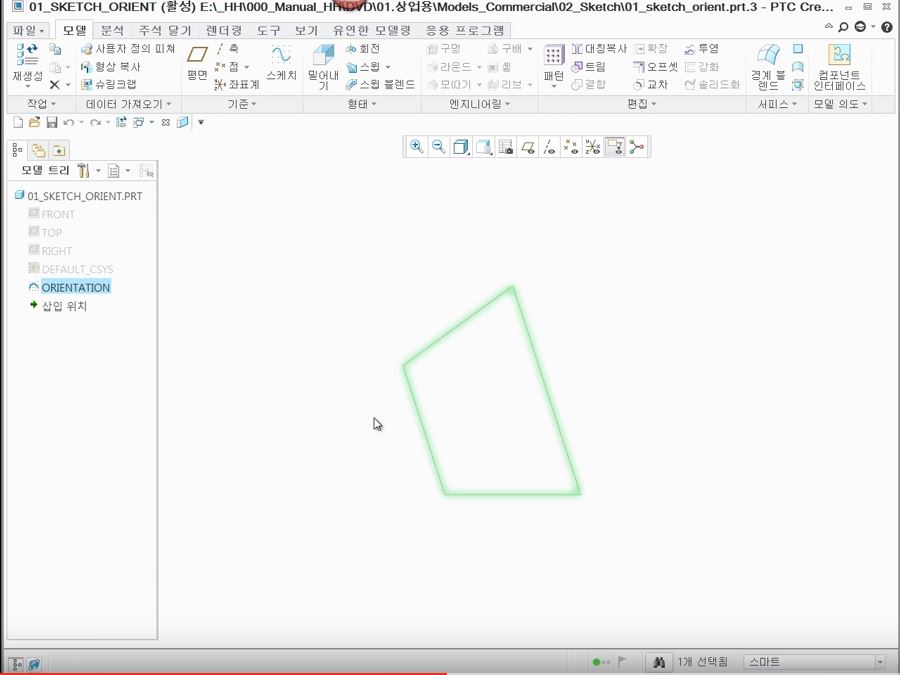Image resolution: width=900 pixels, height=675 pixels.
Task: Toggle spin center display
Action: click(x=637, y=147)
